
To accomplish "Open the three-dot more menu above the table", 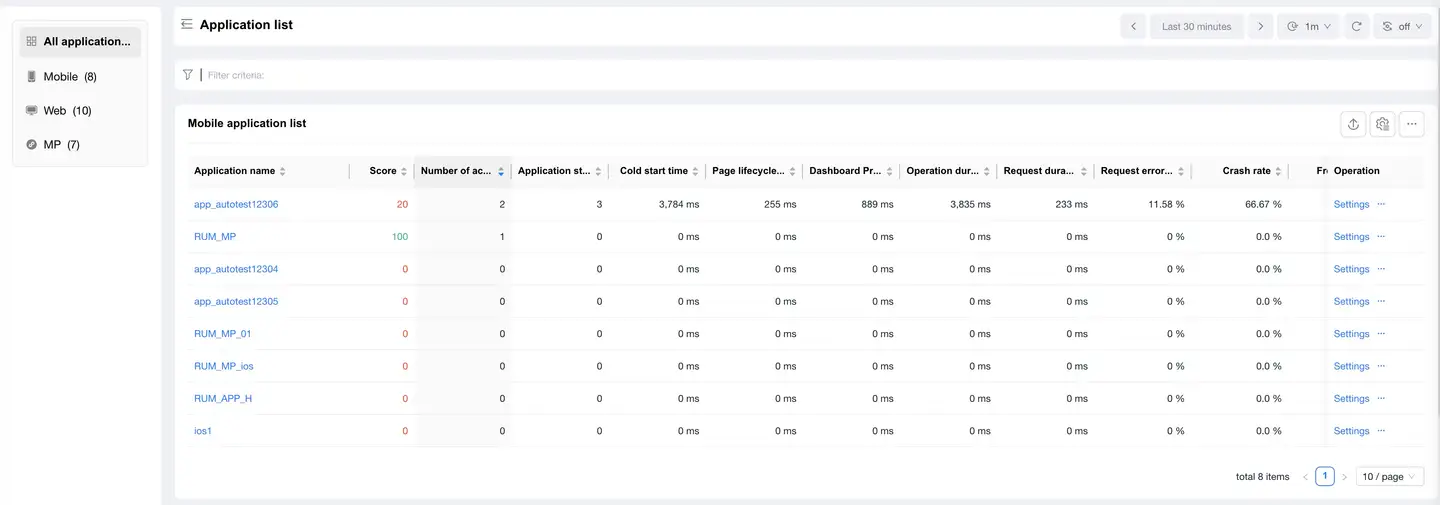I will click(x=1411, y=124).
